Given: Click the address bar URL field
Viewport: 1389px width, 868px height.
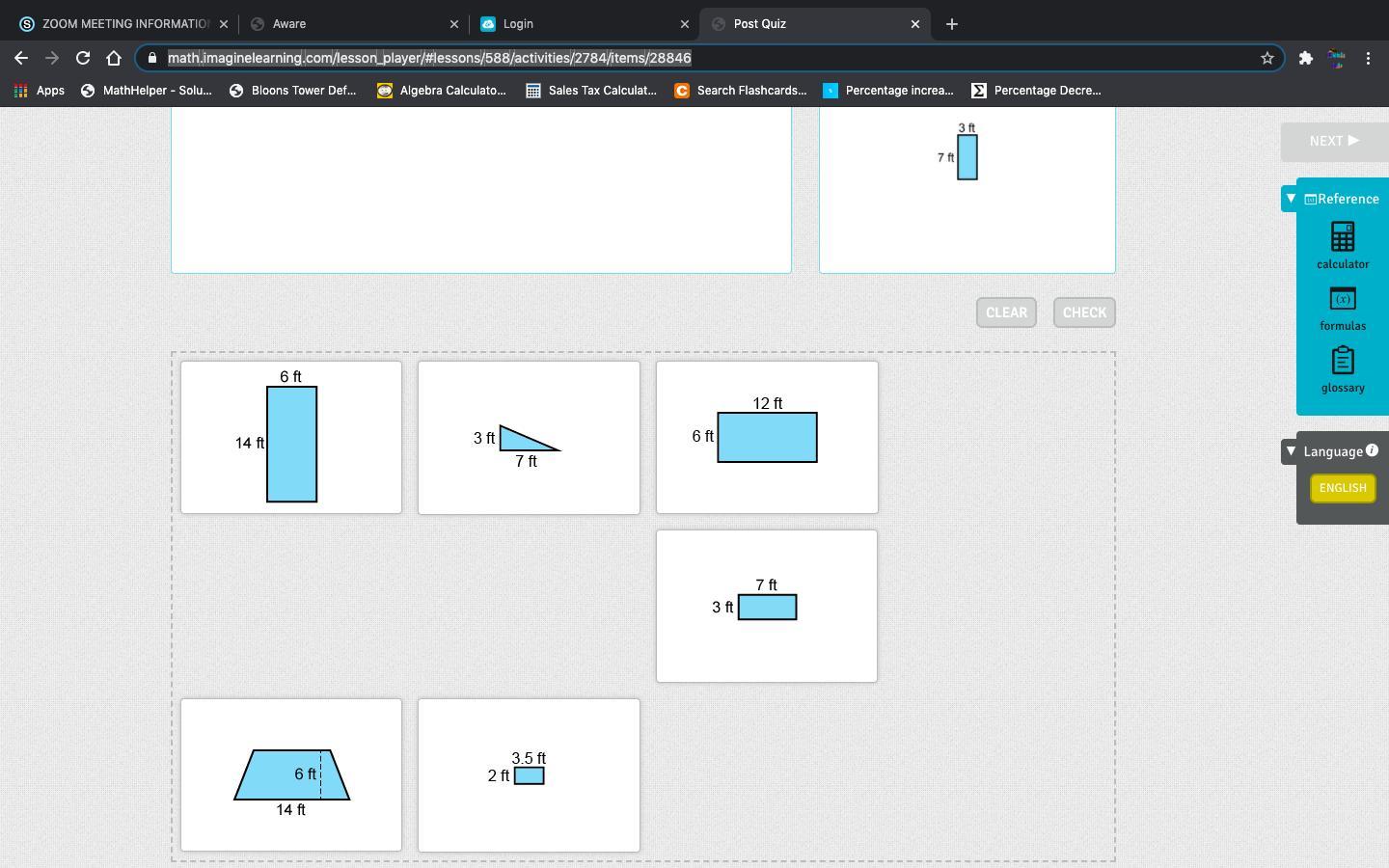Looking at the screenshot, I should coord(709,58).
